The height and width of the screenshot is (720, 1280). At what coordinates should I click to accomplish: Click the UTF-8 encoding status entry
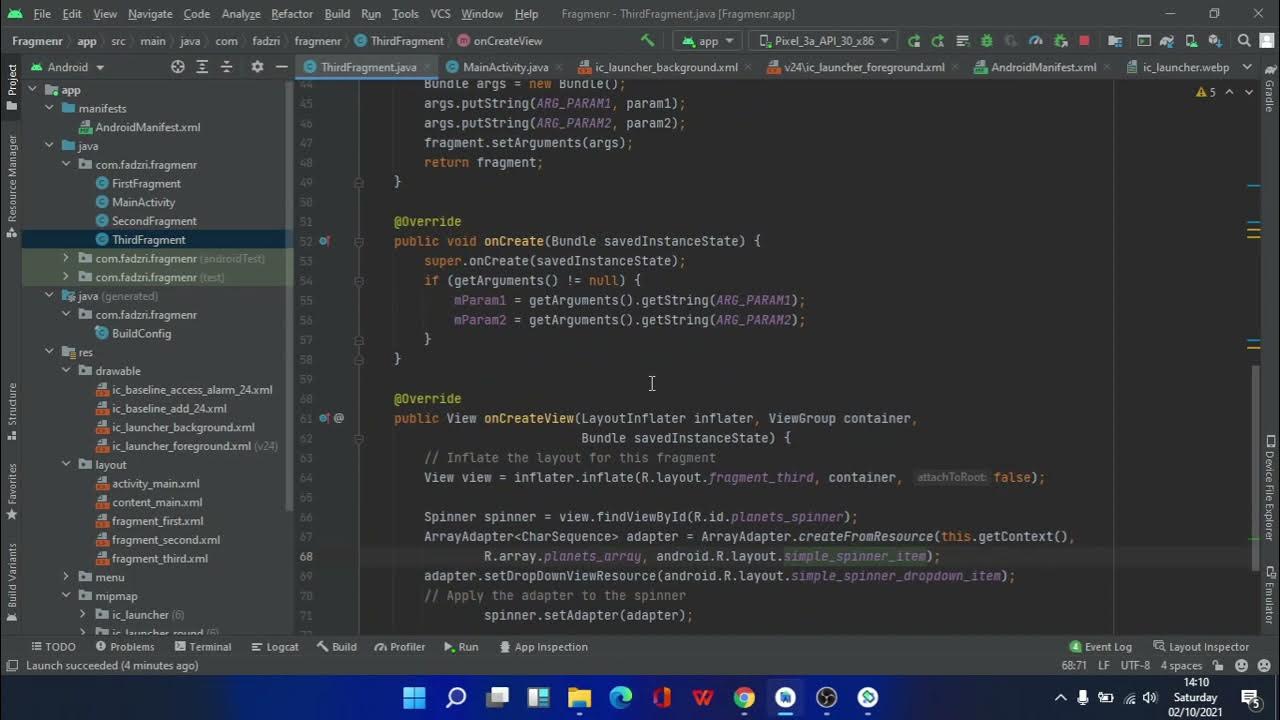coord(1135,665)
